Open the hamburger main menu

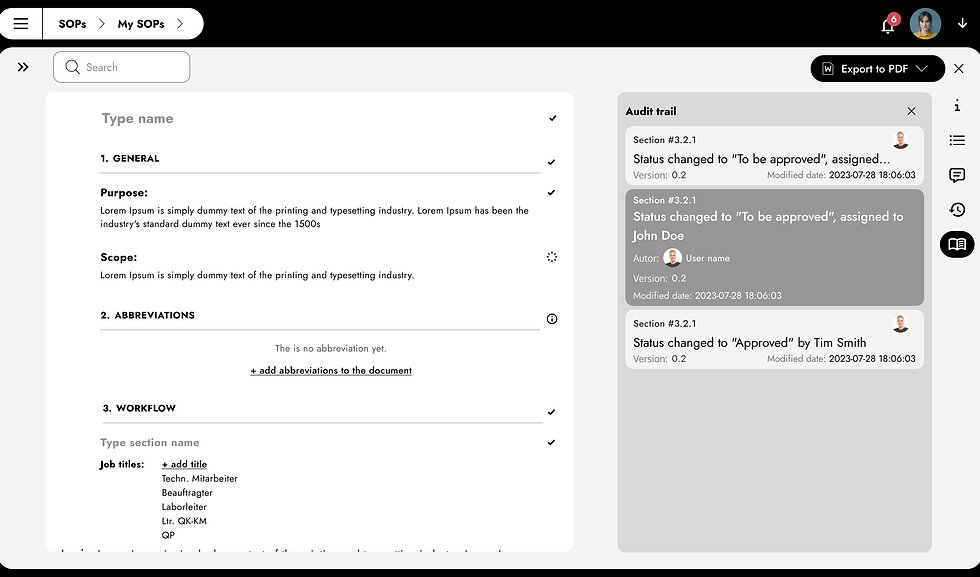pos(21,24)
